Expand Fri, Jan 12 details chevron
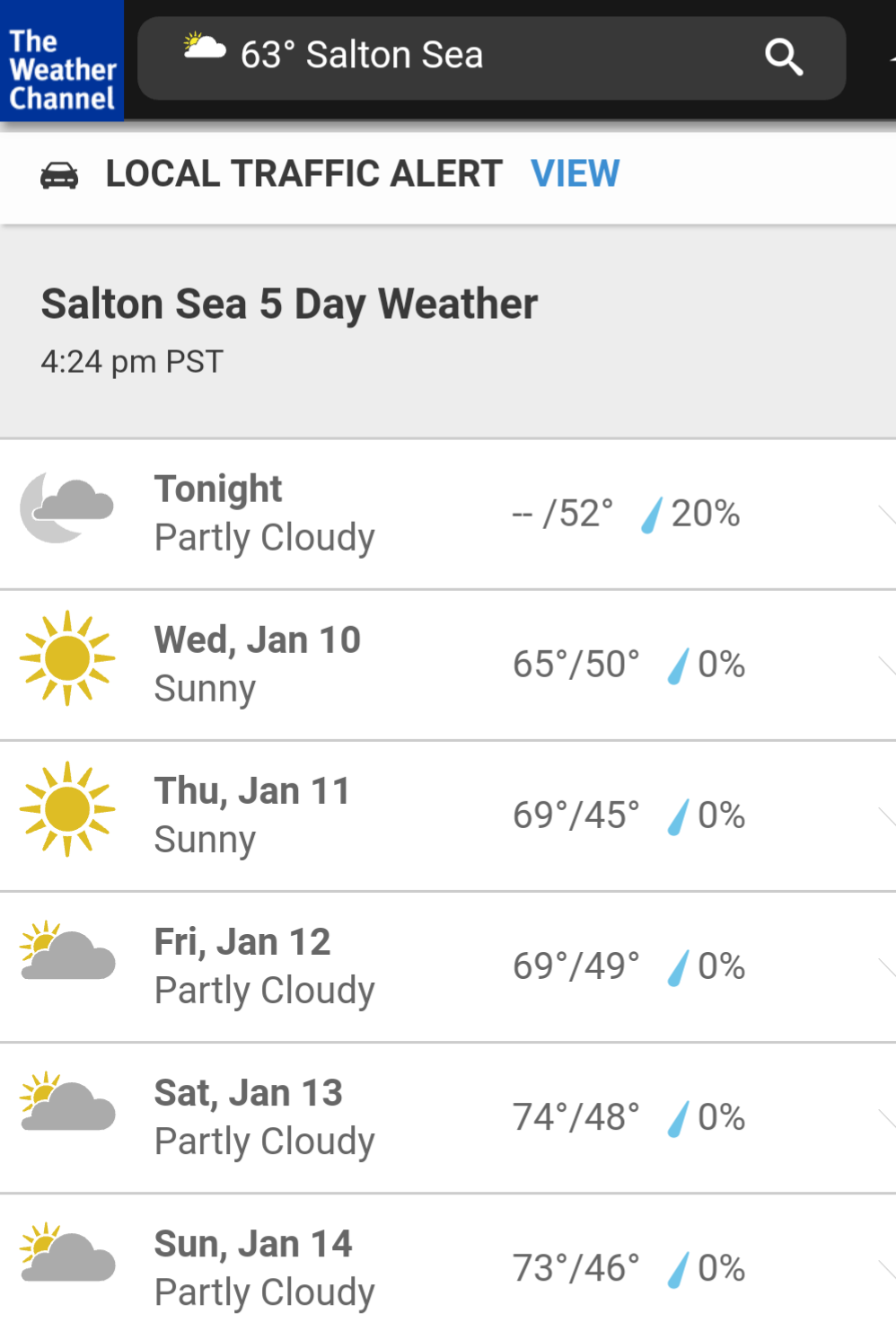 [x=887, y=967]
